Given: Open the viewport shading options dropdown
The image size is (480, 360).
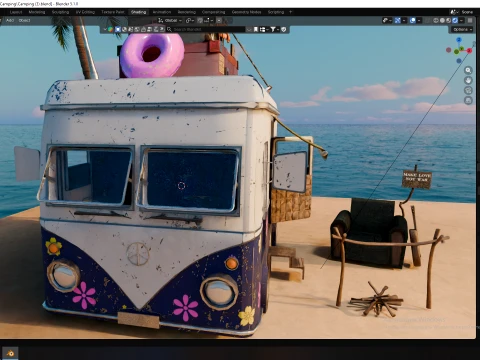Looking at the screenshot, I should (461, 20).
